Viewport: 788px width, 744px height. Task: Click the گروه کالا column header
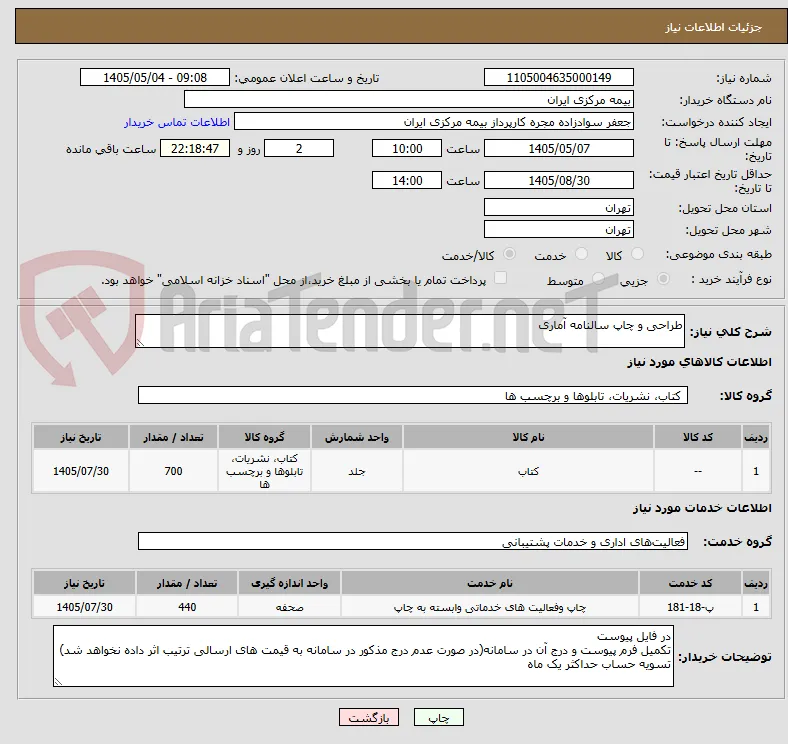click(264, 436)
